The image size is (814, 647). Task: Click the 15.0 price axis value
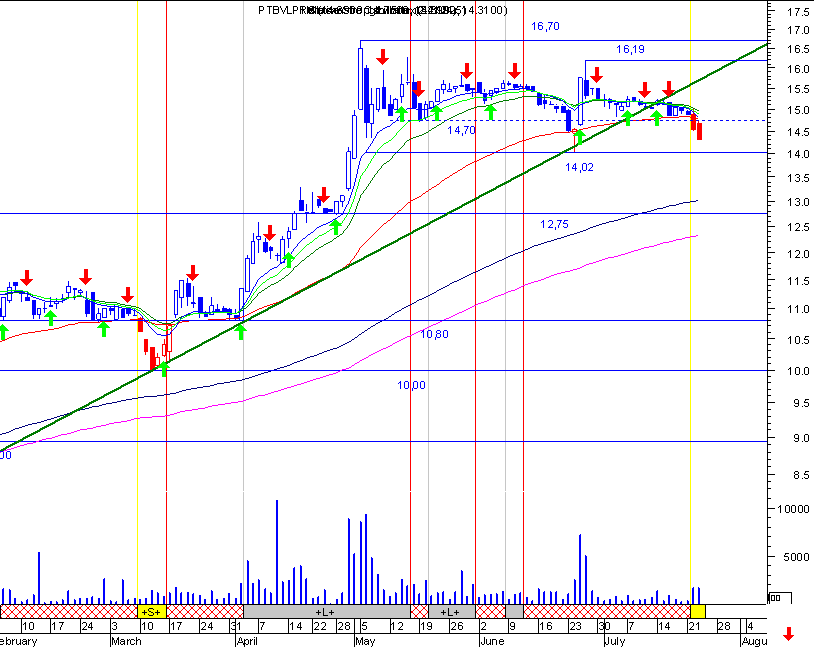pyautogui.click(x=798, y=110)
